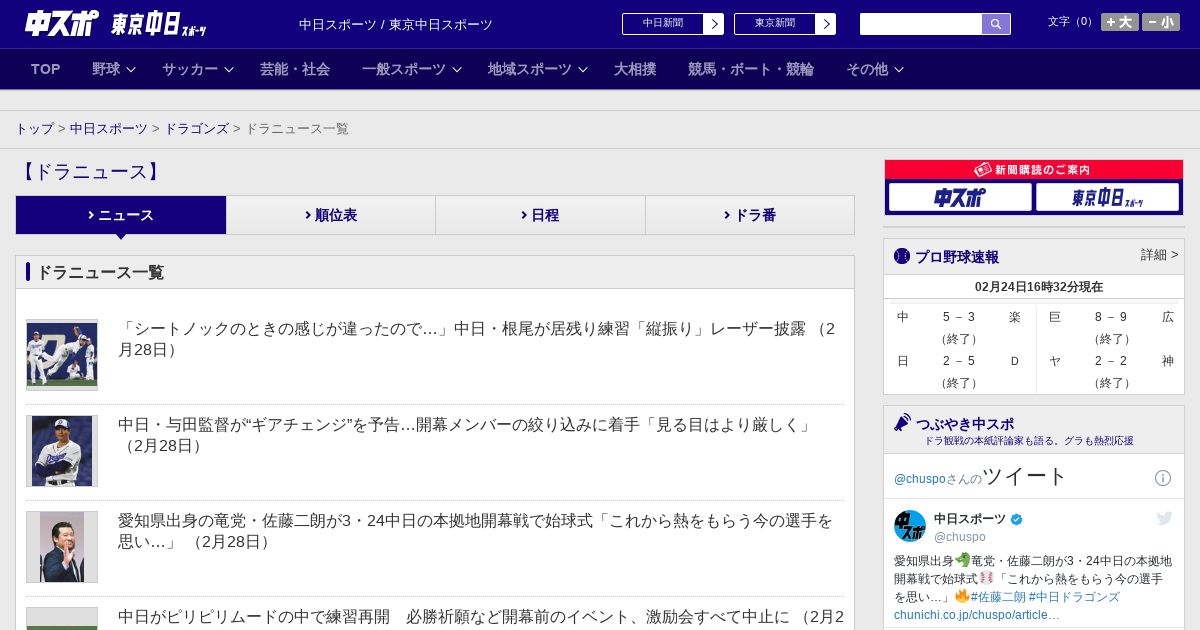Open the 野球 navigation menu
The height and width of the screenshot is (630, 1200).
pos(106,69)
